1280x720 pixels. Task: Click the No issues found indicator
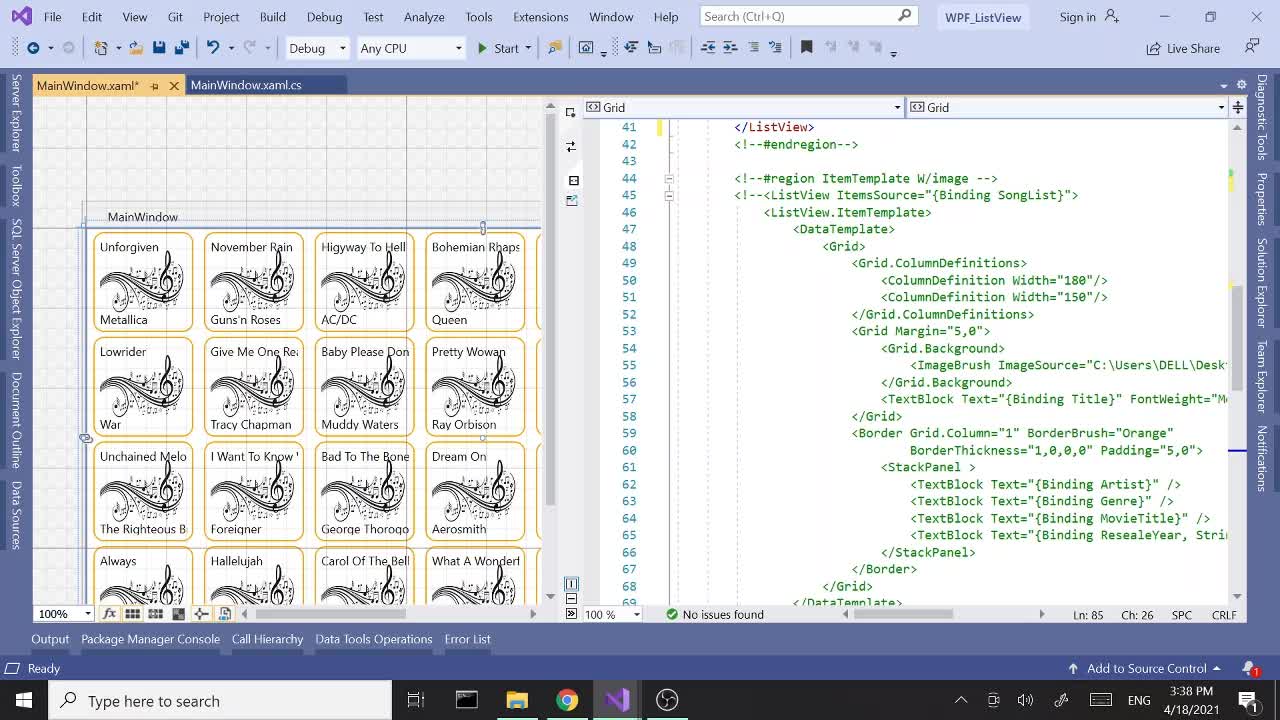(x=714, y=614)
